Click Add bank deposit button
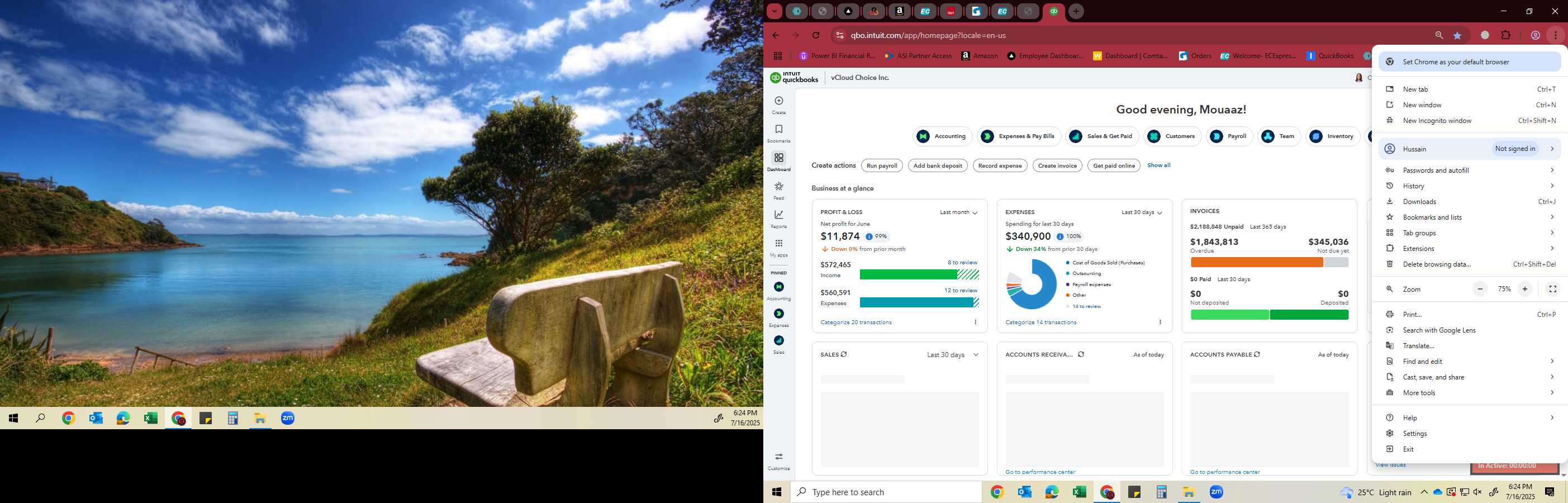 tap(938, 165)
